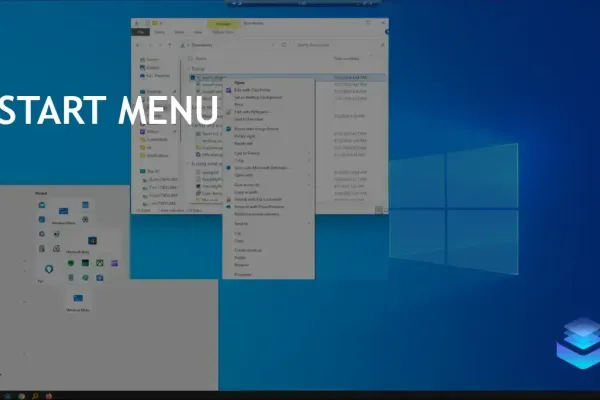
Task: Open the Tips lightbulb tile
Action: [49, 269]
